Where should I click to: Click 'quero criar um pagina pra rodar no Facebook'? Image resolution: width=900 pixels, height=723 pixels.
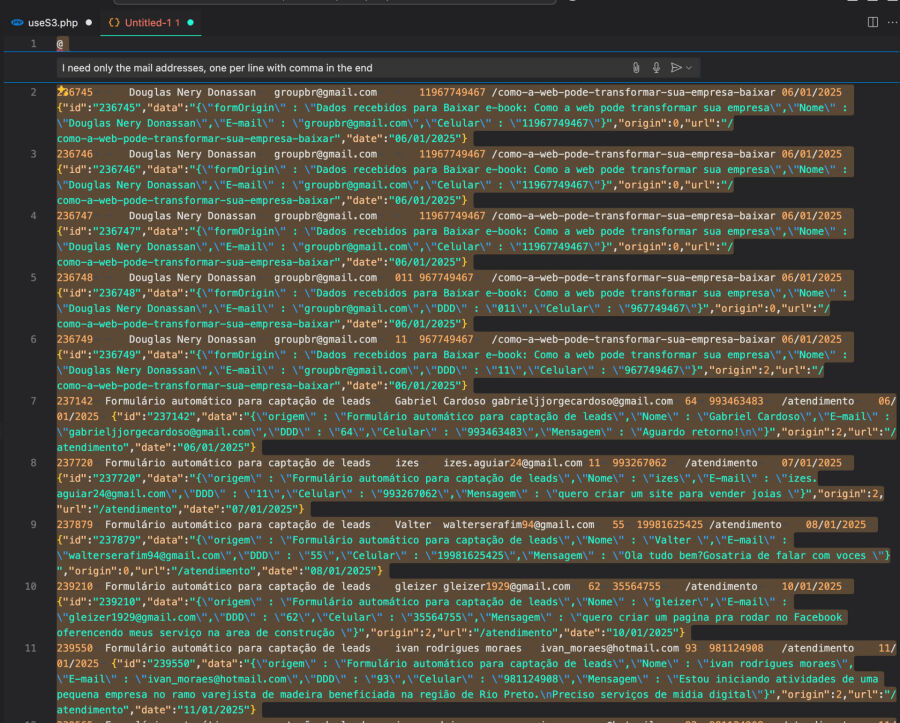point(712,617)
